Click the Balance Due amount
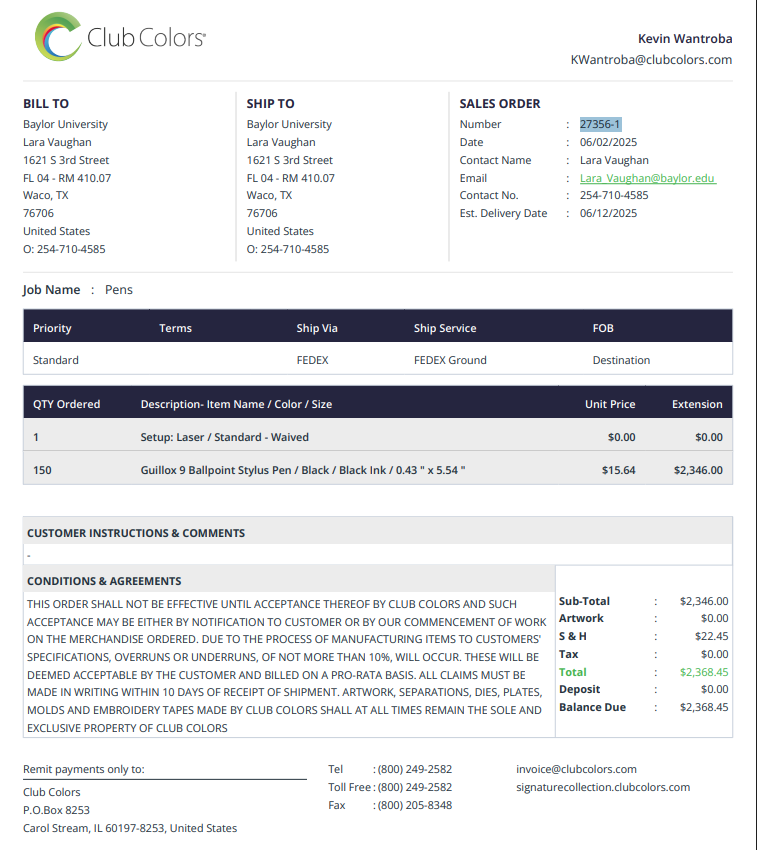 [704, 707]
